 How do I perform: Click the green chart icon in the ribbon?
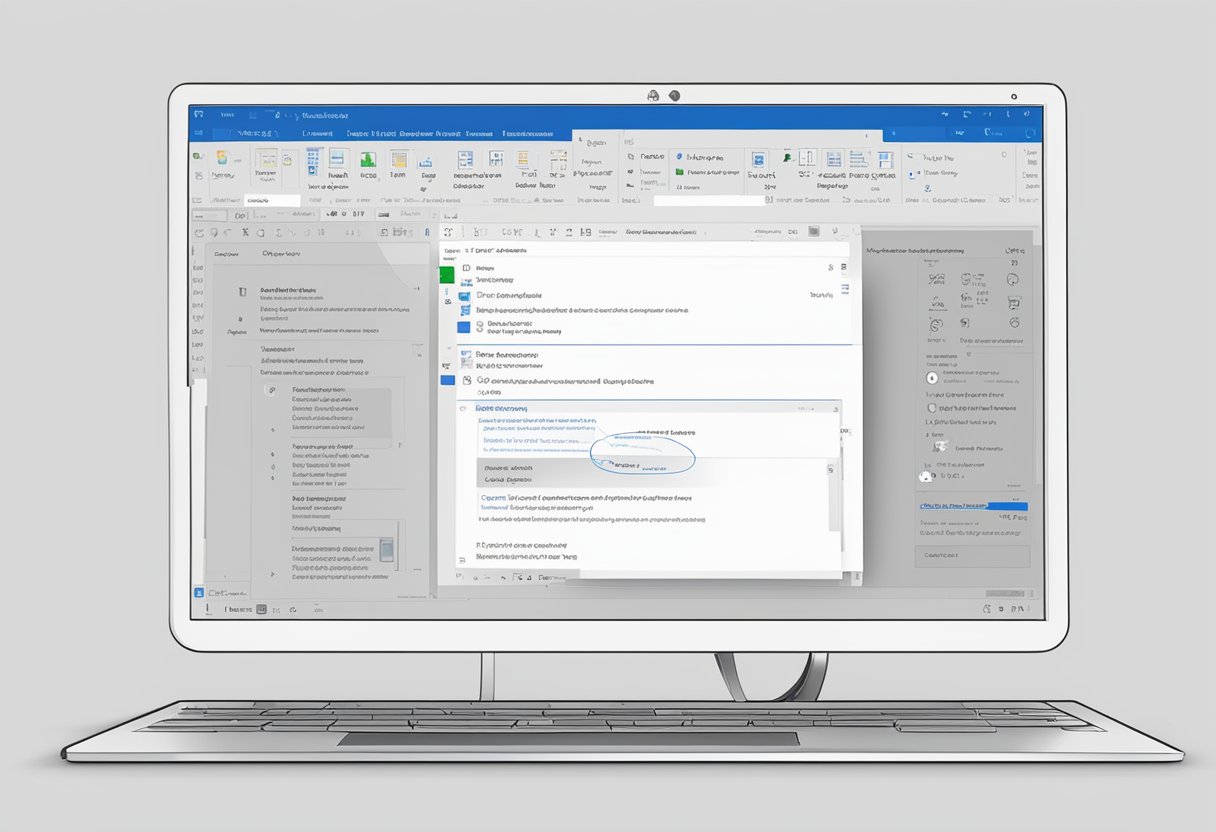pos(368,159)
